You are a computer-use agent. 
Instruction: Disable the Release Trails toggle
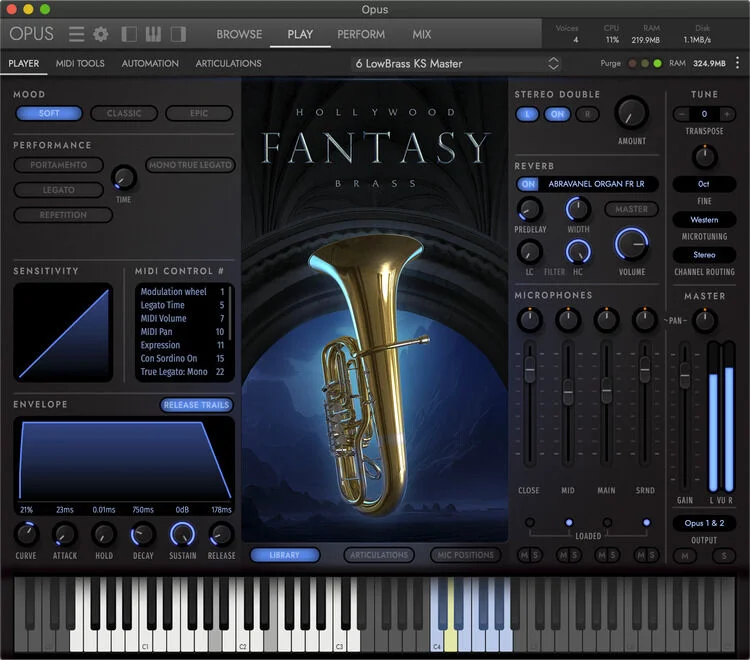(x=196, y=405)
